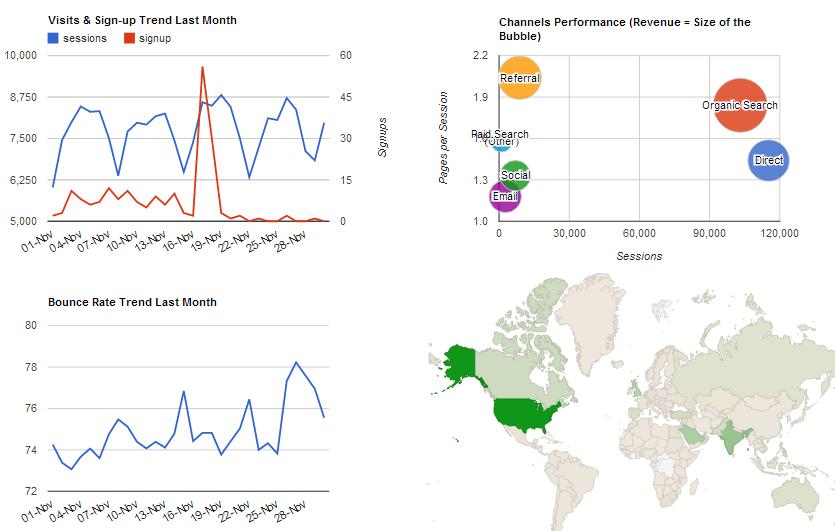Click the Social bubble
This screenshot has height=531, width=835.
click(515, 175)
